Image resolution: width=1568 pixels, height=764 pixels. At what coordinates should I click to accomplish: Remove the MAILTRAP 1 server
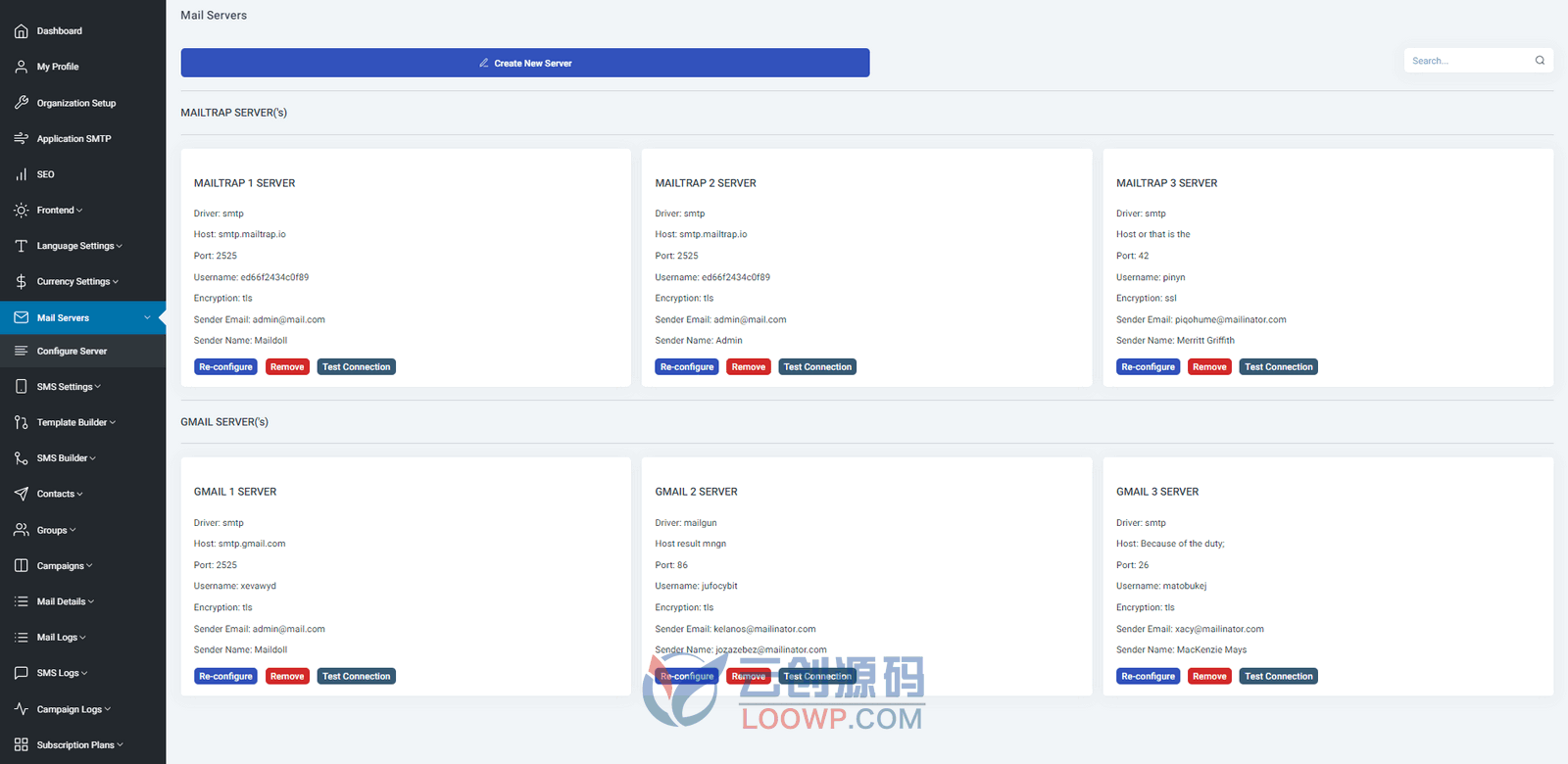click(x=287, y=367)
